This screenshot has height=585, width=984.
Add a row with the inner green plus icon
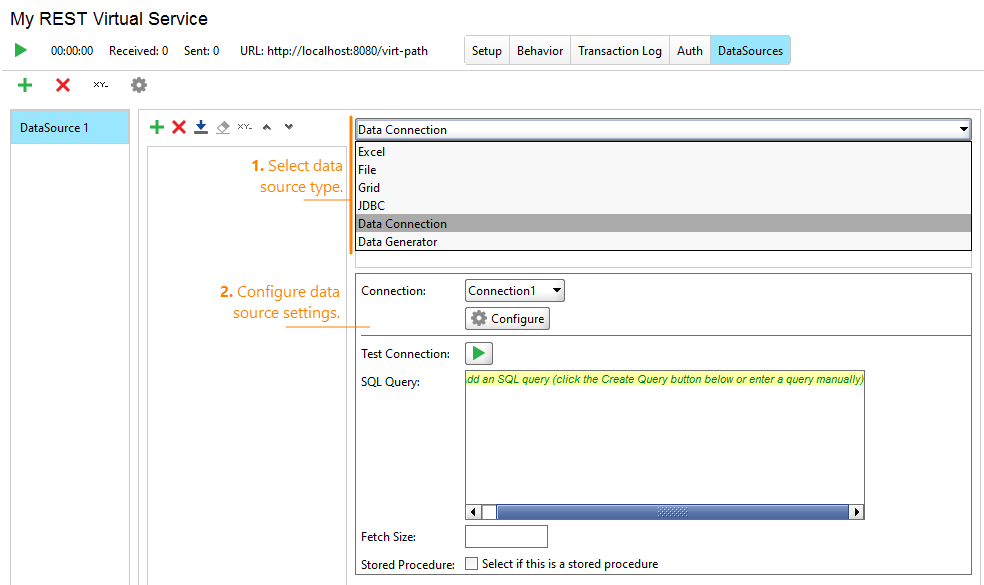tap(157, 127)
